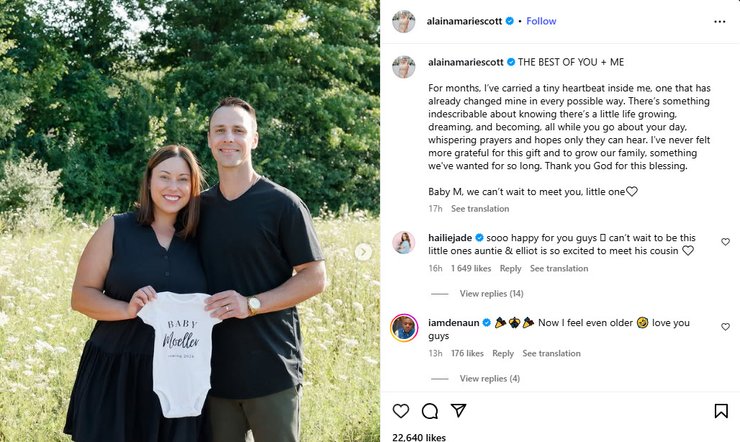
Task: Go to next photo with carousel arrow
Action: pyautogui.click(x=363, y=252)
